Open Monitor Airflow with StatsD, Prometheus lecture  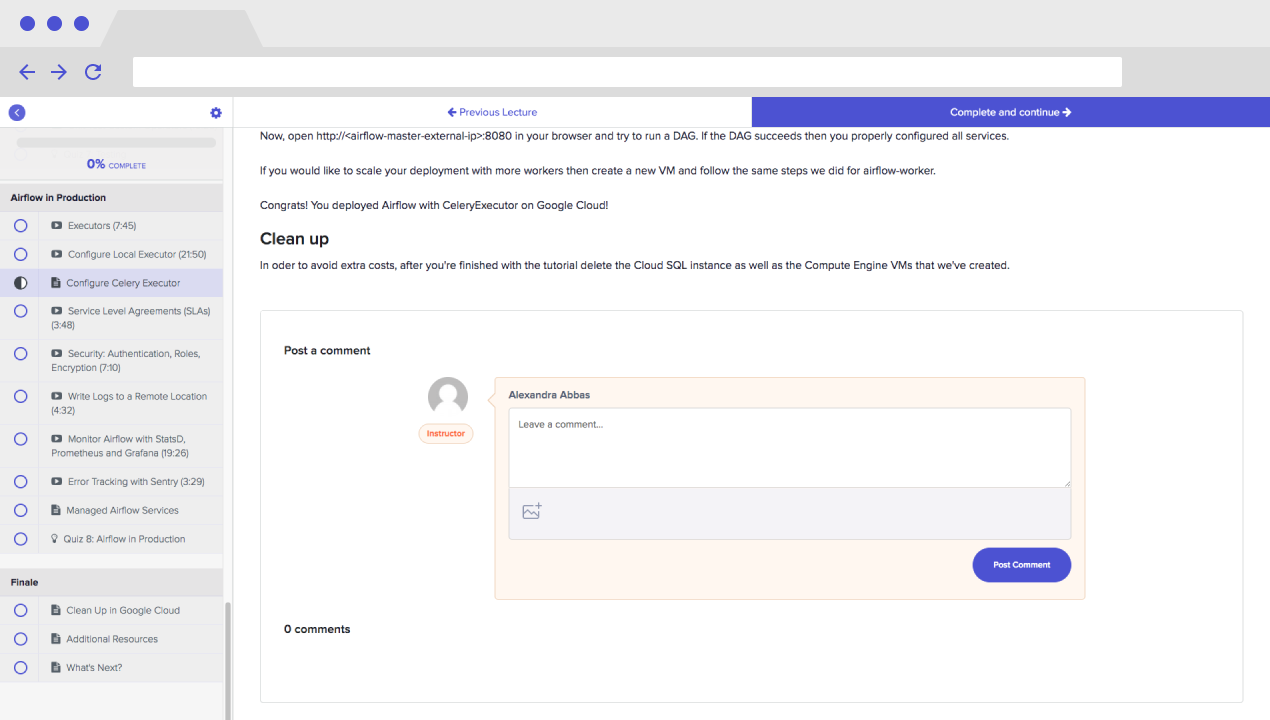pyautogui.click(x=111, y=446)
